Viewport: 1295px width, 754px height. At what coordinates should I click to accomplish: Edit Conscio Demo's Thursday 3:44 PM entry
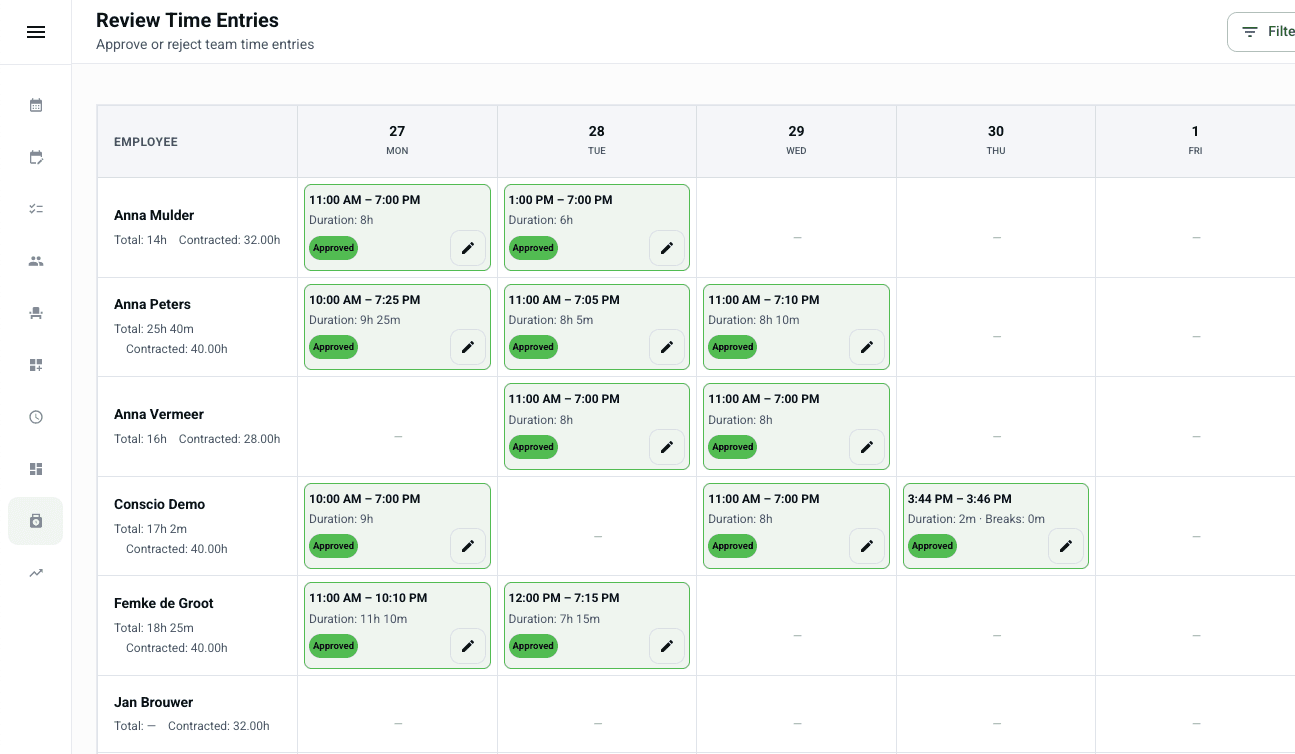(1066, 546)
